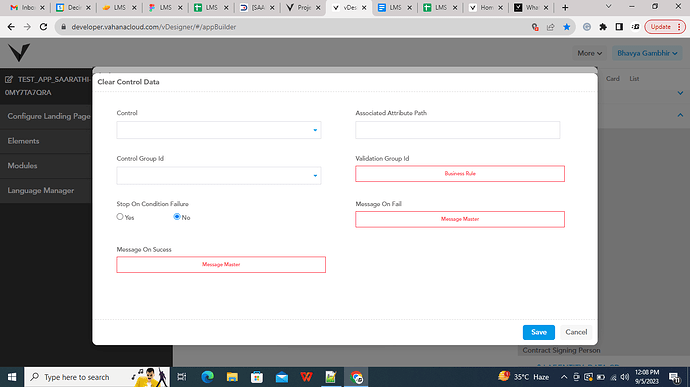The height and width of the screenshot is (387, 690).
Task: Click Message Master under Message On Sucess
Action: point(221,265)
